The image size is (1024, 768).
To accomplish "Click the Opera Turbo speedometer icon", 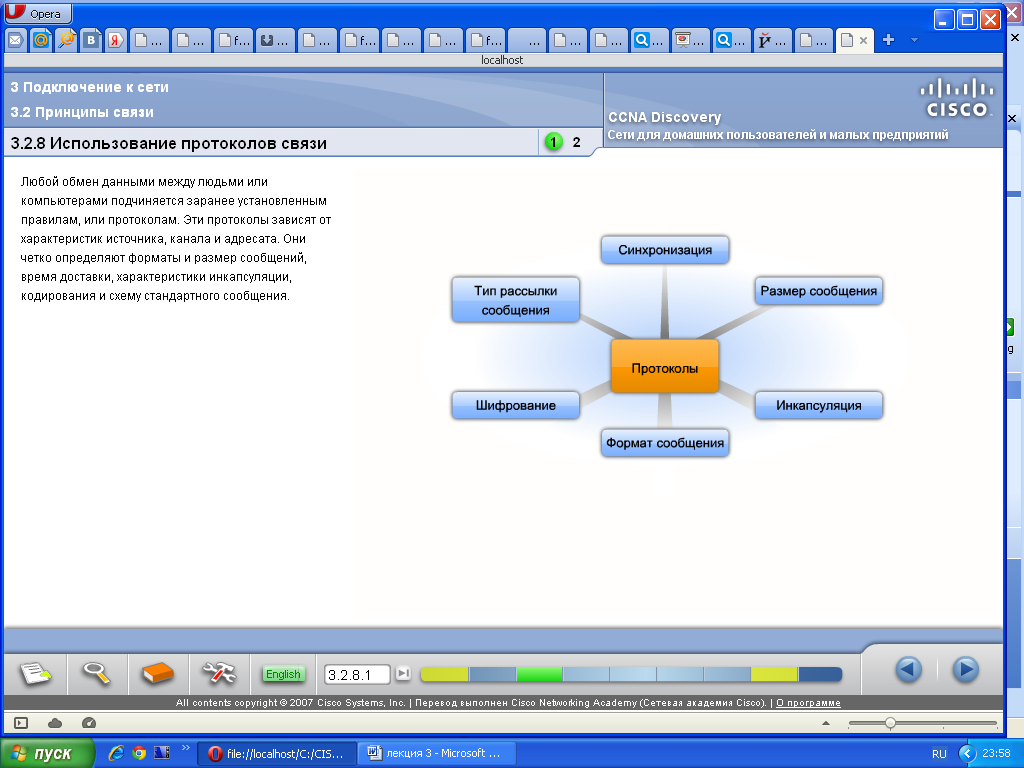I will point(89,723).
